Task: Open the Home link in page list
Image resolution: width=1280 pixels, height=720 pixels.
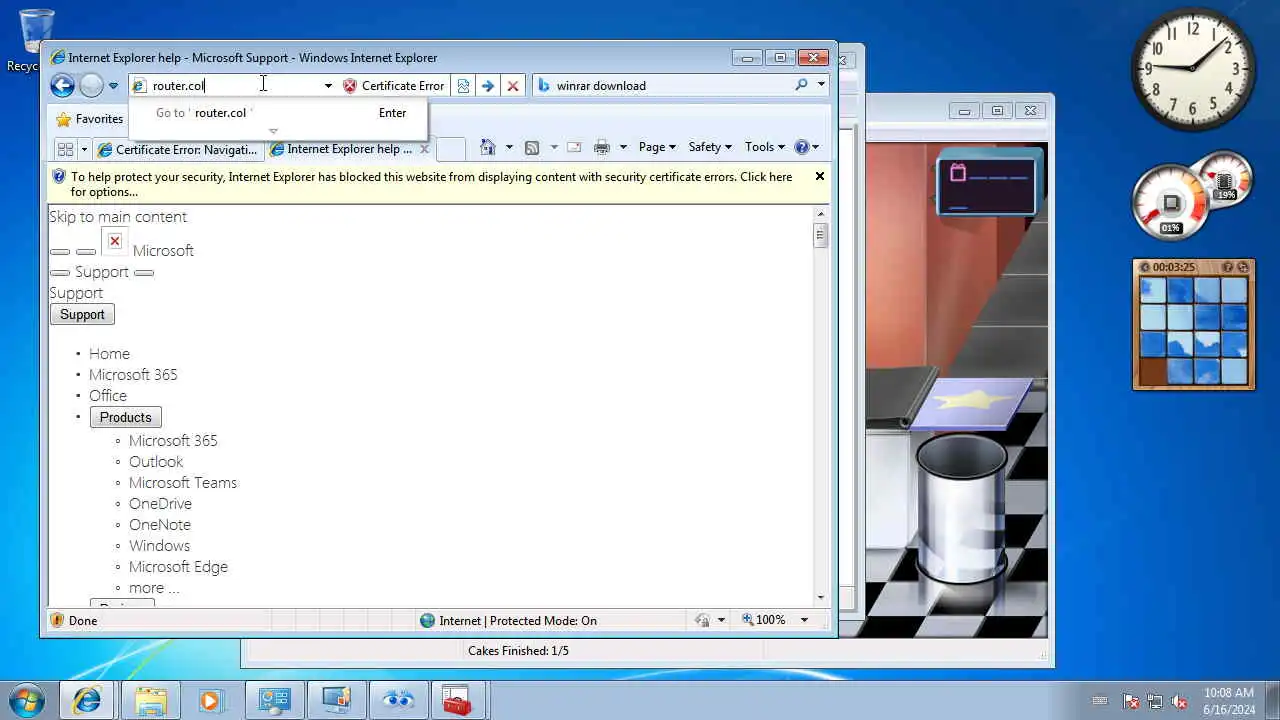Action: pos(109,354)
